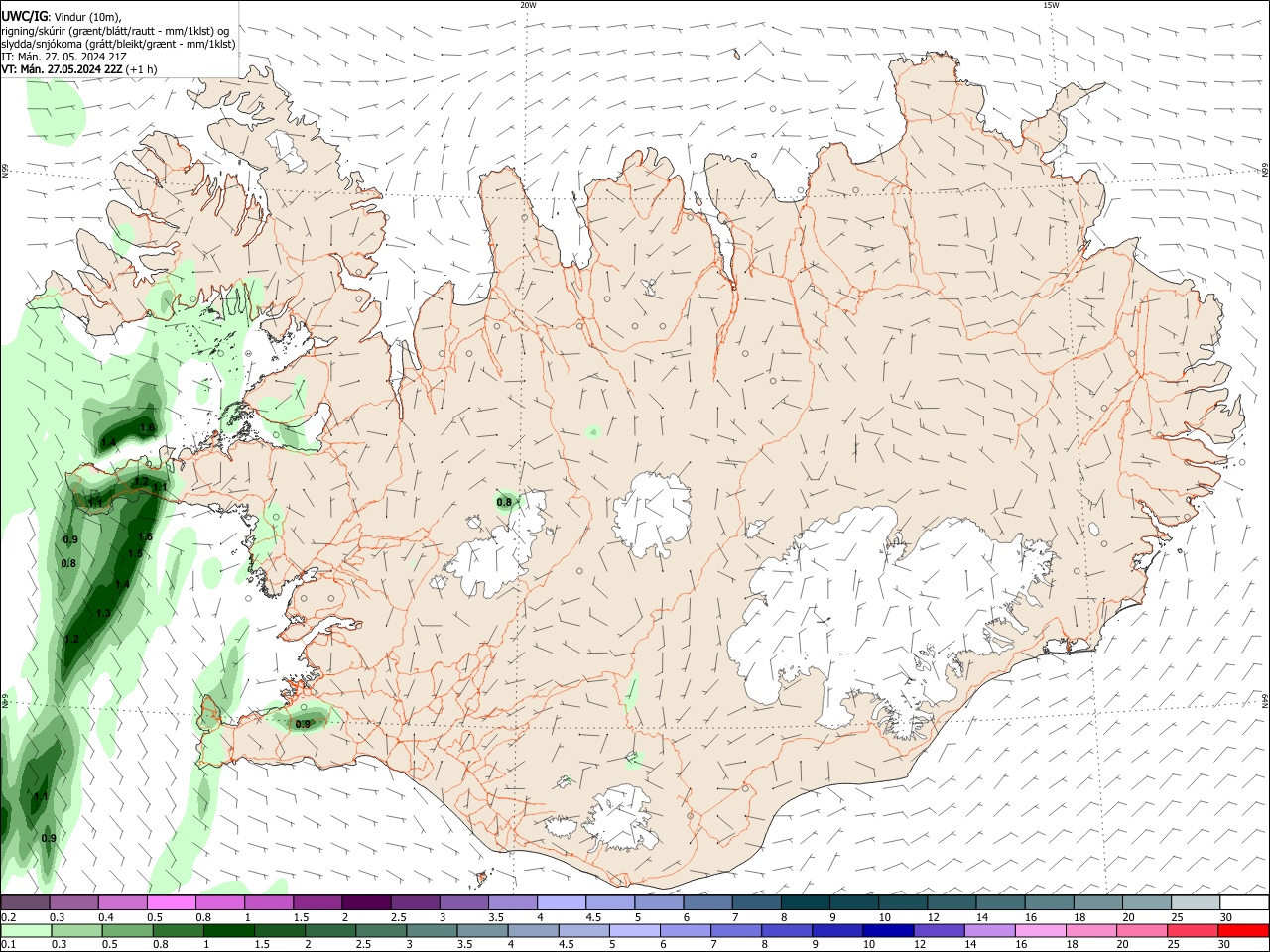Click the '0.2' label under the upper legend

(9, 917)
